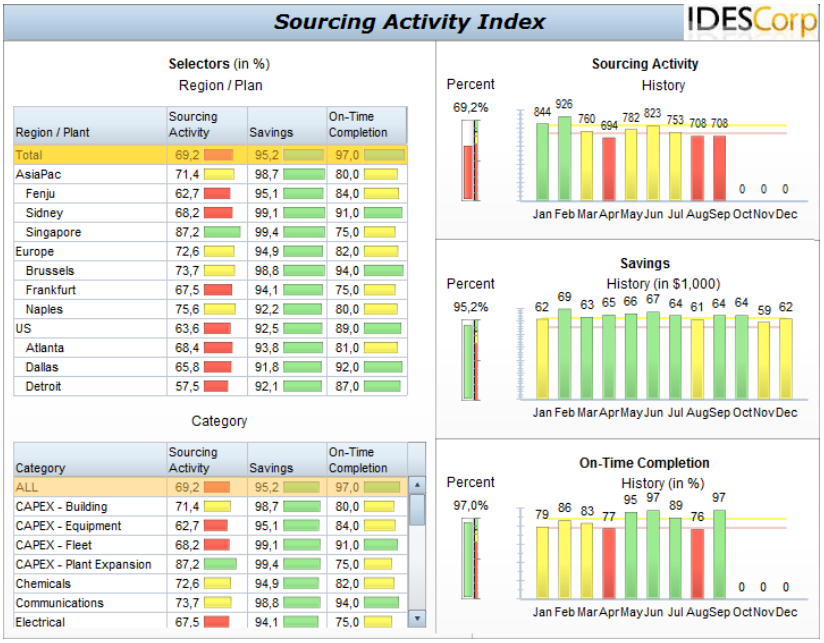824x643 pixels.
Task: Click the Feb bar in Sourcing Activity chart
Action: point(565,158)
